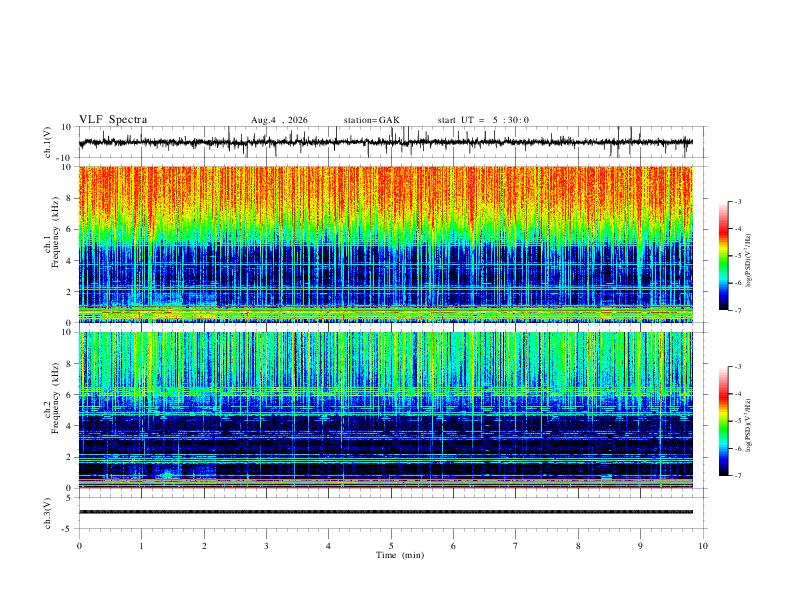
Task: Click the ch.1(V) amplitude axis label
Action: [x=48, y=142]
